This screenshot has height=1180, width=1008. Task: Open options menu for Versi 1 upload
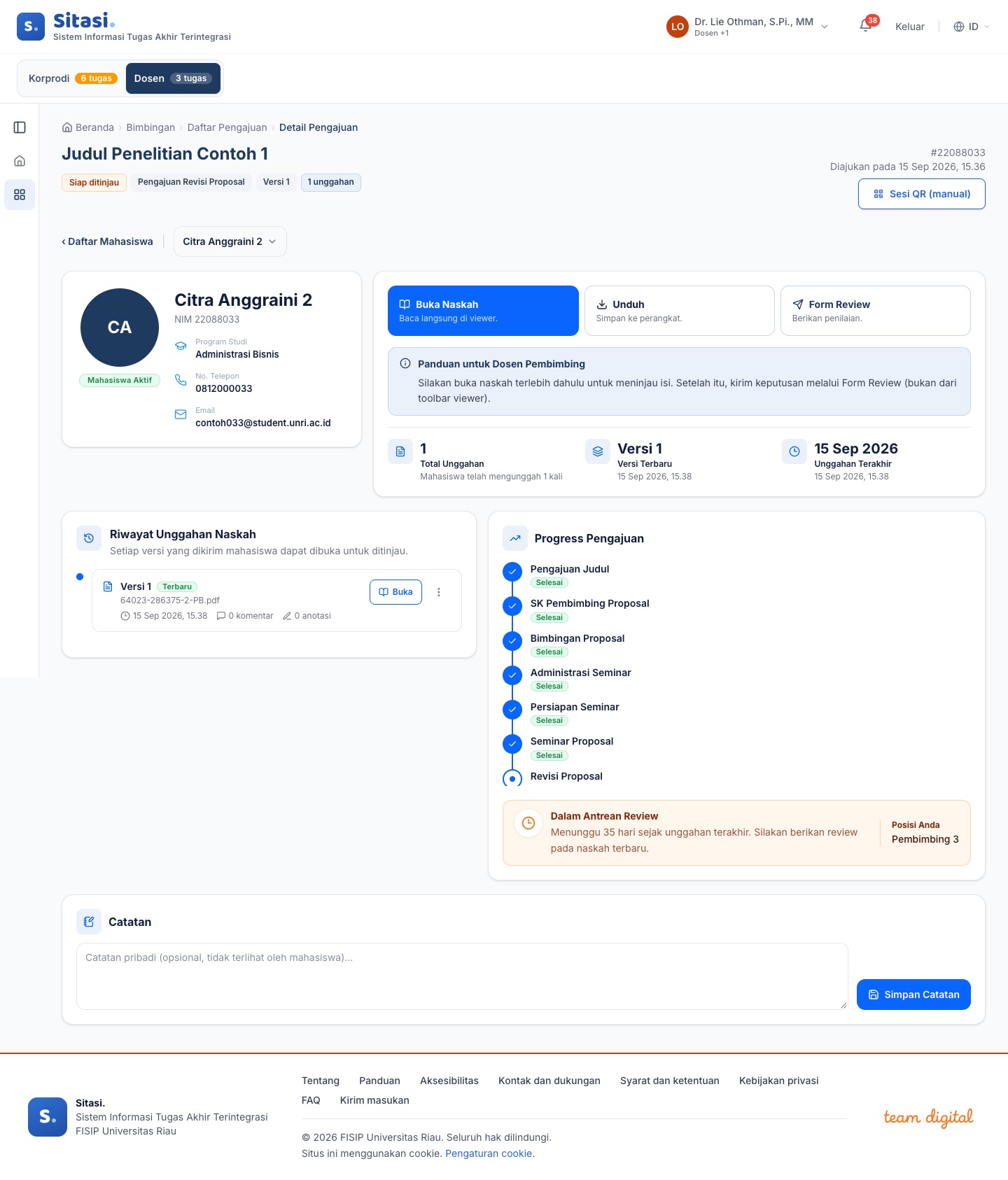coord(439,592)
